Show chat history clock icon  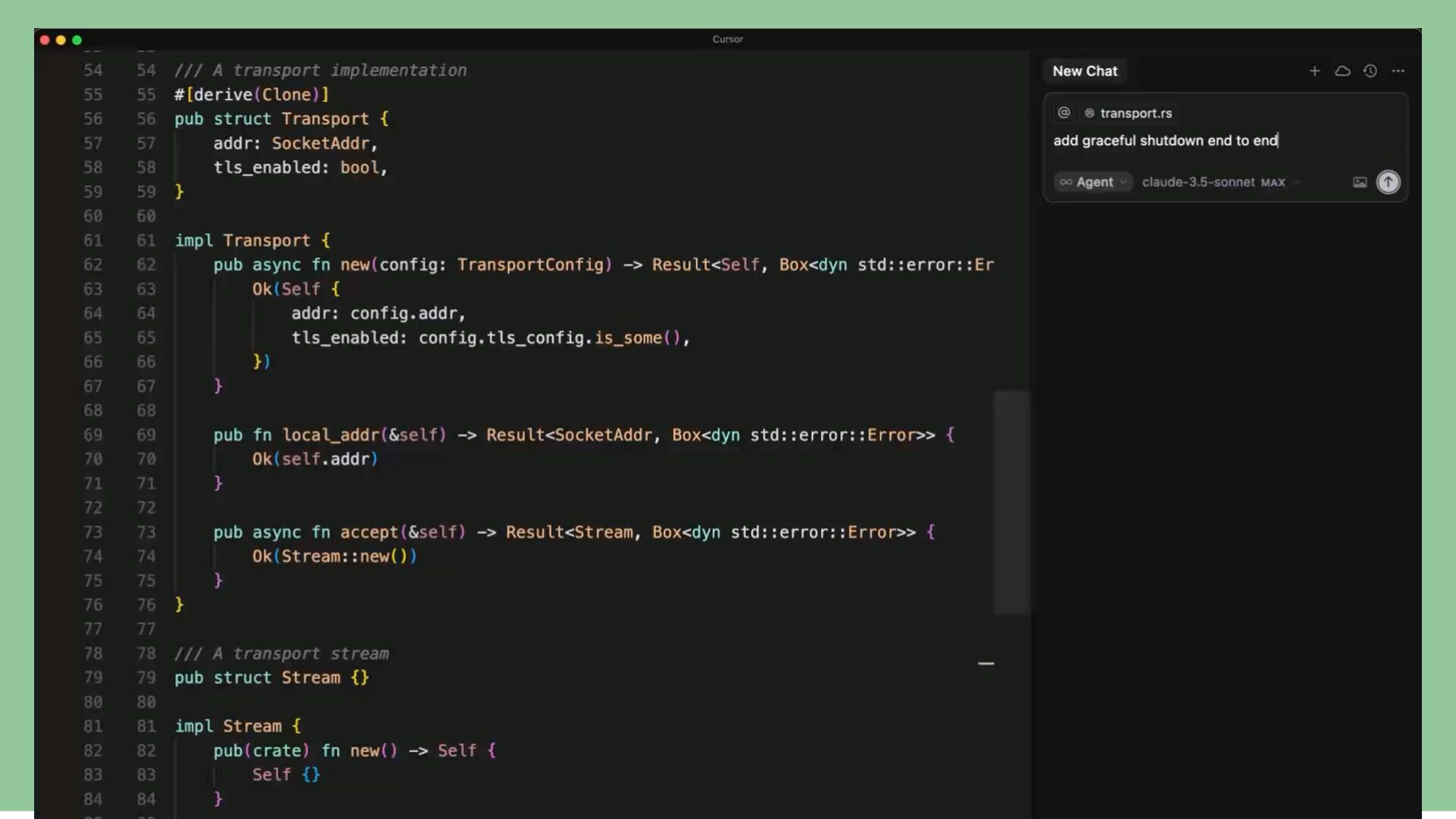click(1370, 71)
